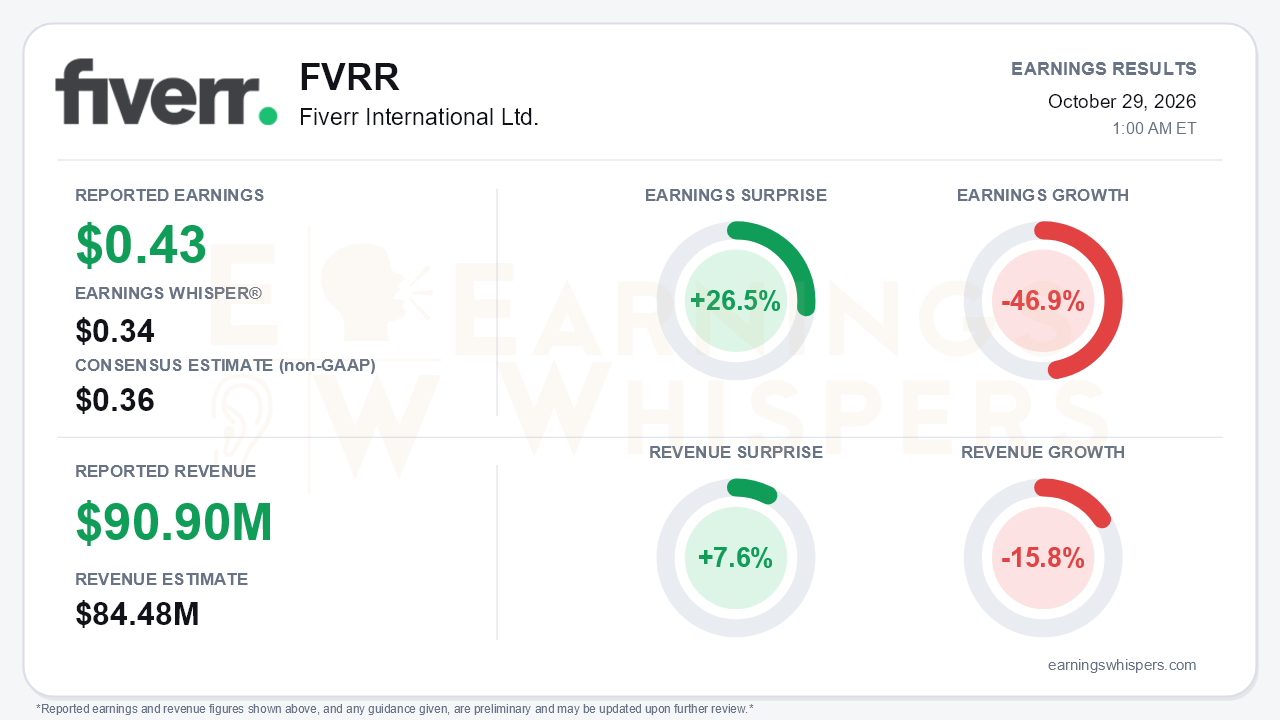The image size is (1280, 720).
Task: Click the +26.5% earnings surprise gauge
Action: pyautogui.click(x=736, y=301)
